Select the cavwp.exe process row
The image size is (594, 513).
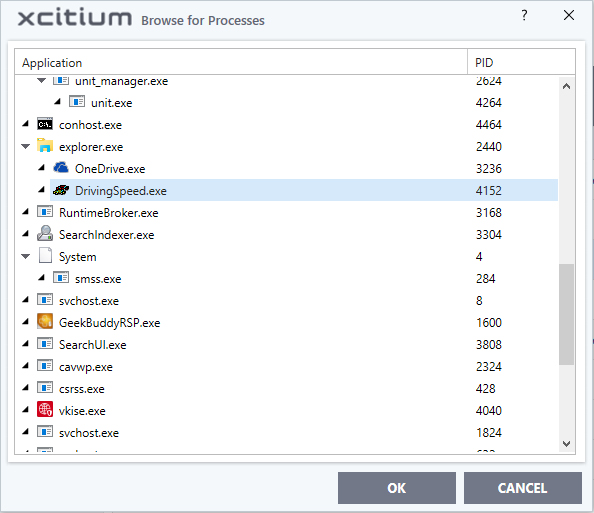tap(286, 366)
